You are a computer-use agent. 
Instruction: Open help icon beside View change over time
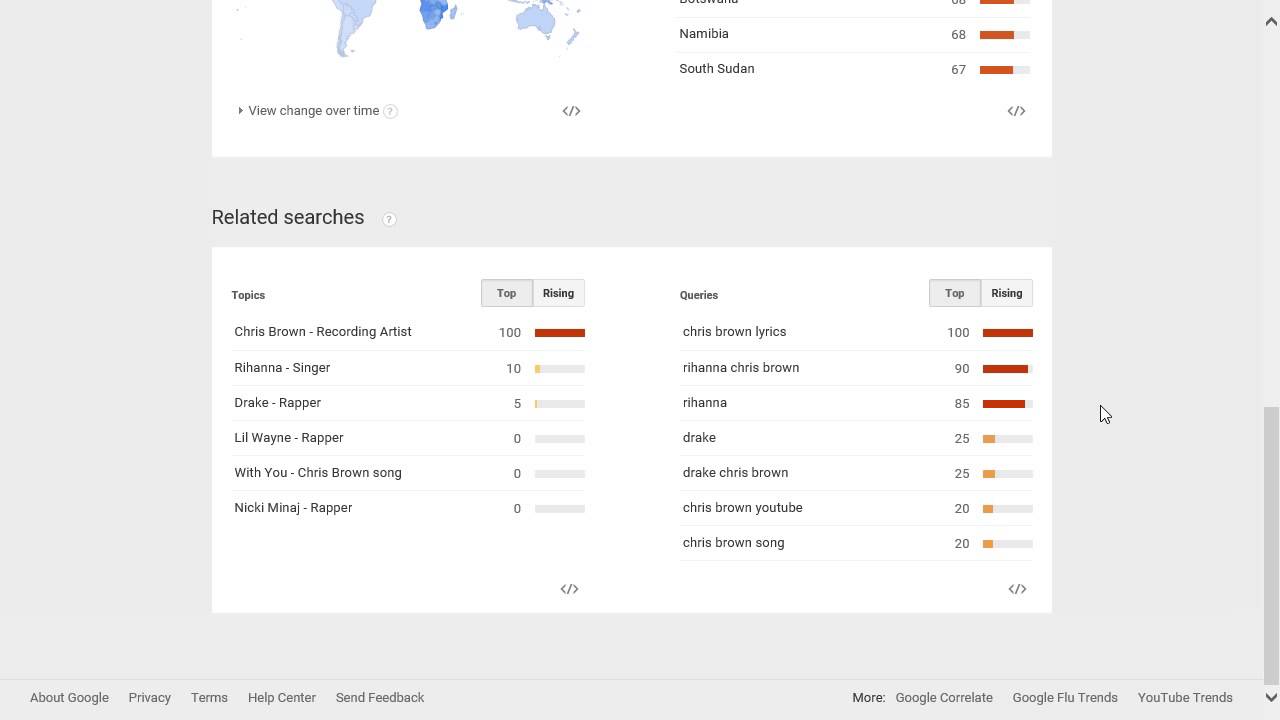(x=390, y=111)
